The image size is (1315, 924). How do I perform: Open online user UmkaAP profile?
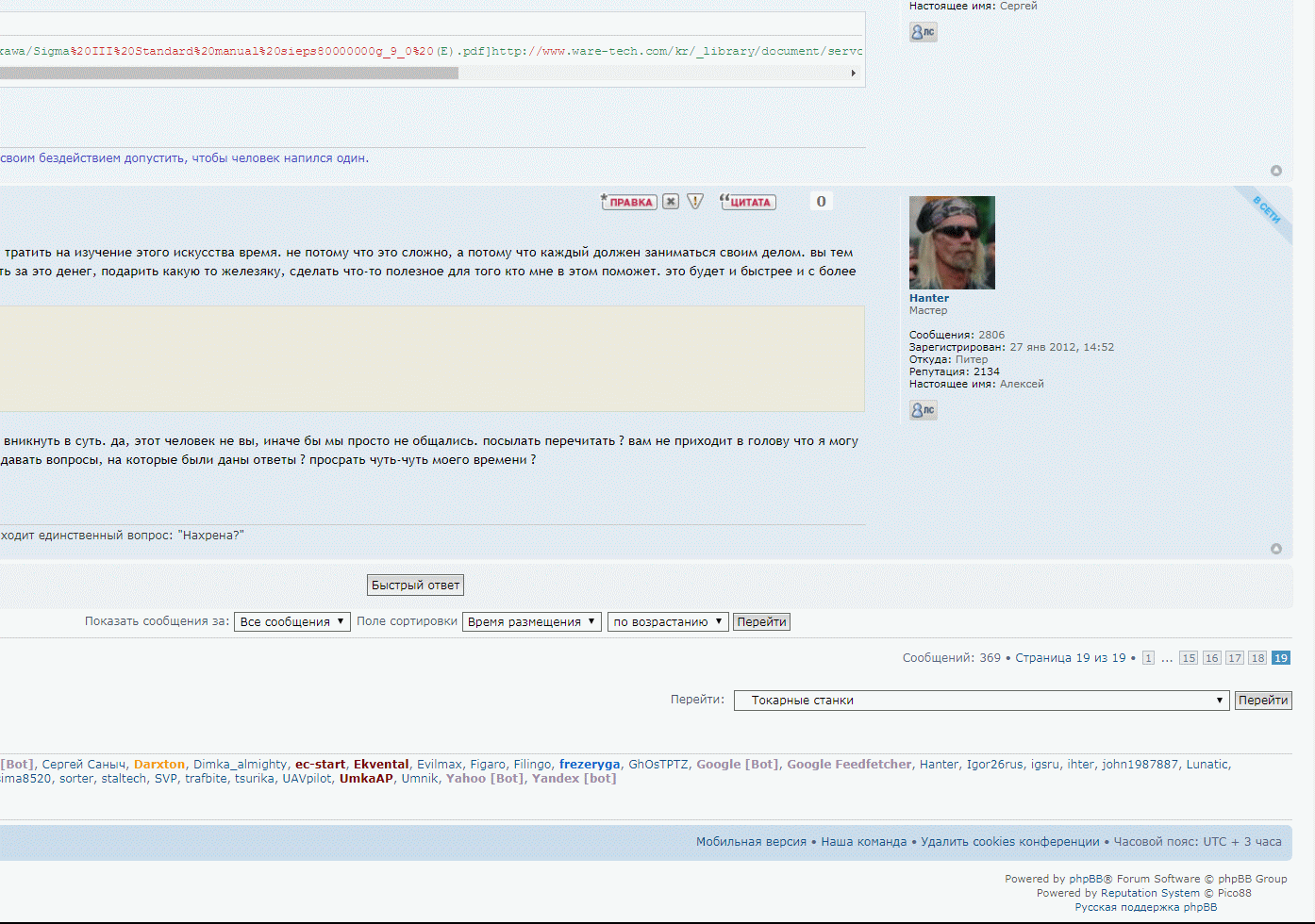[366, 779]
